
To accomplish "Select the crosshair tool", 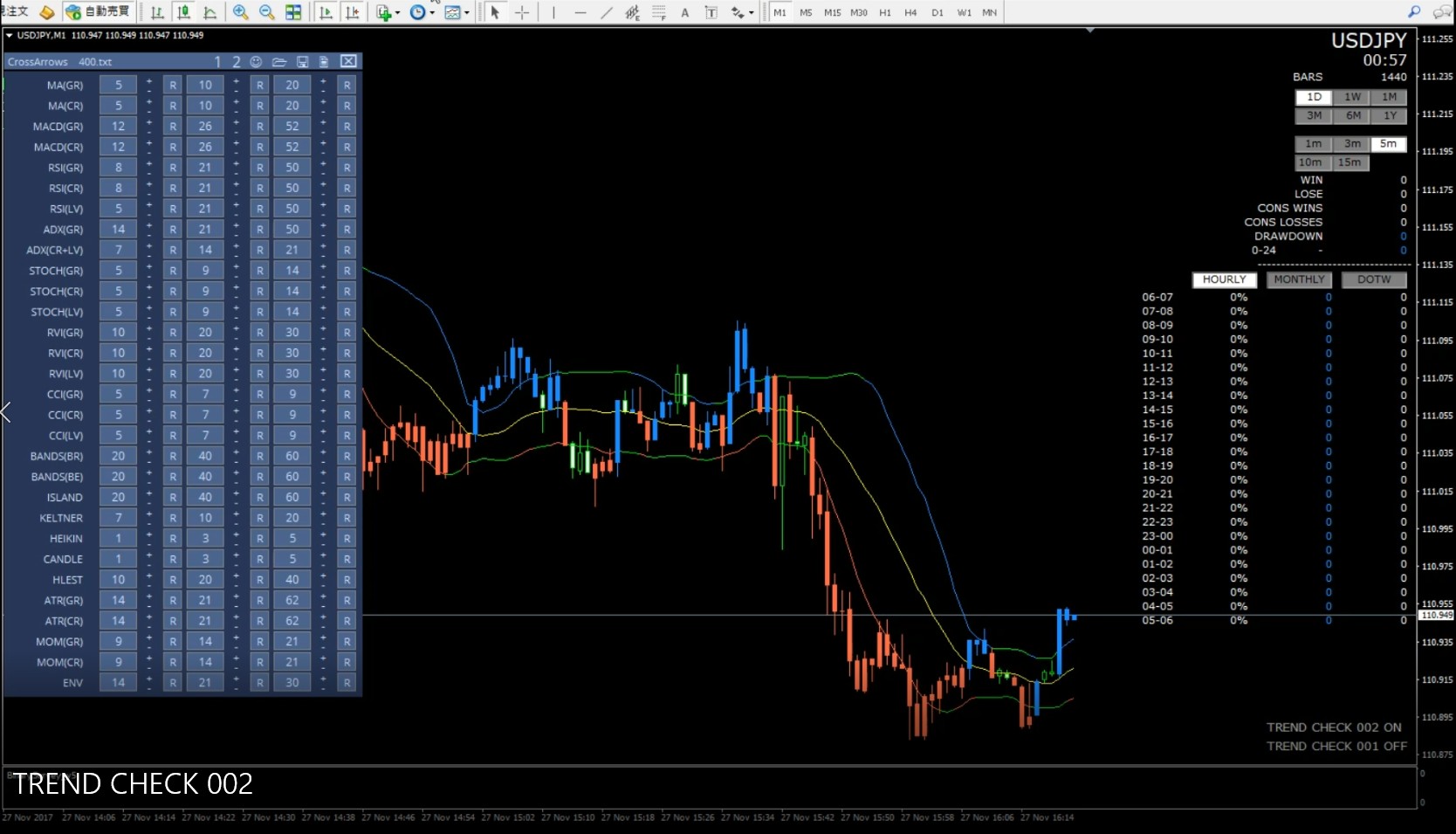I will click(x=522, y=12).
